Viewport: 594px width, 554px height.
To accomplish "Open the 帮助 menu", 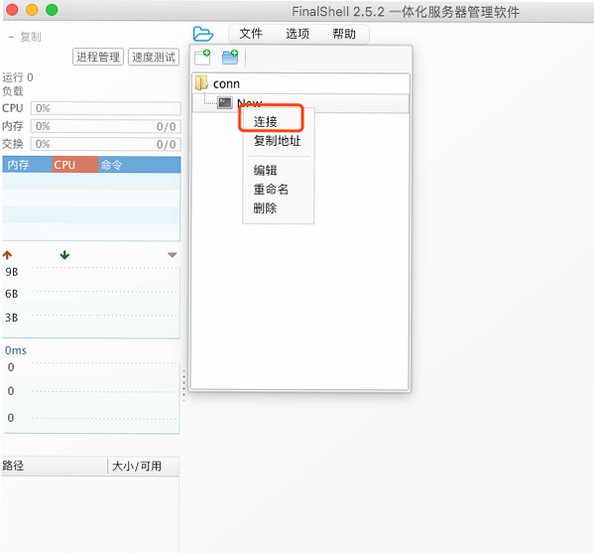I will point(344,34).
